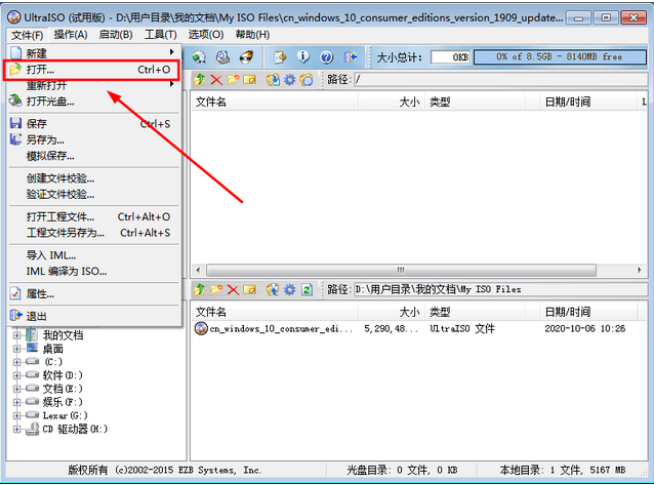Create new folder in image pane toolbar

pos(233,79)
